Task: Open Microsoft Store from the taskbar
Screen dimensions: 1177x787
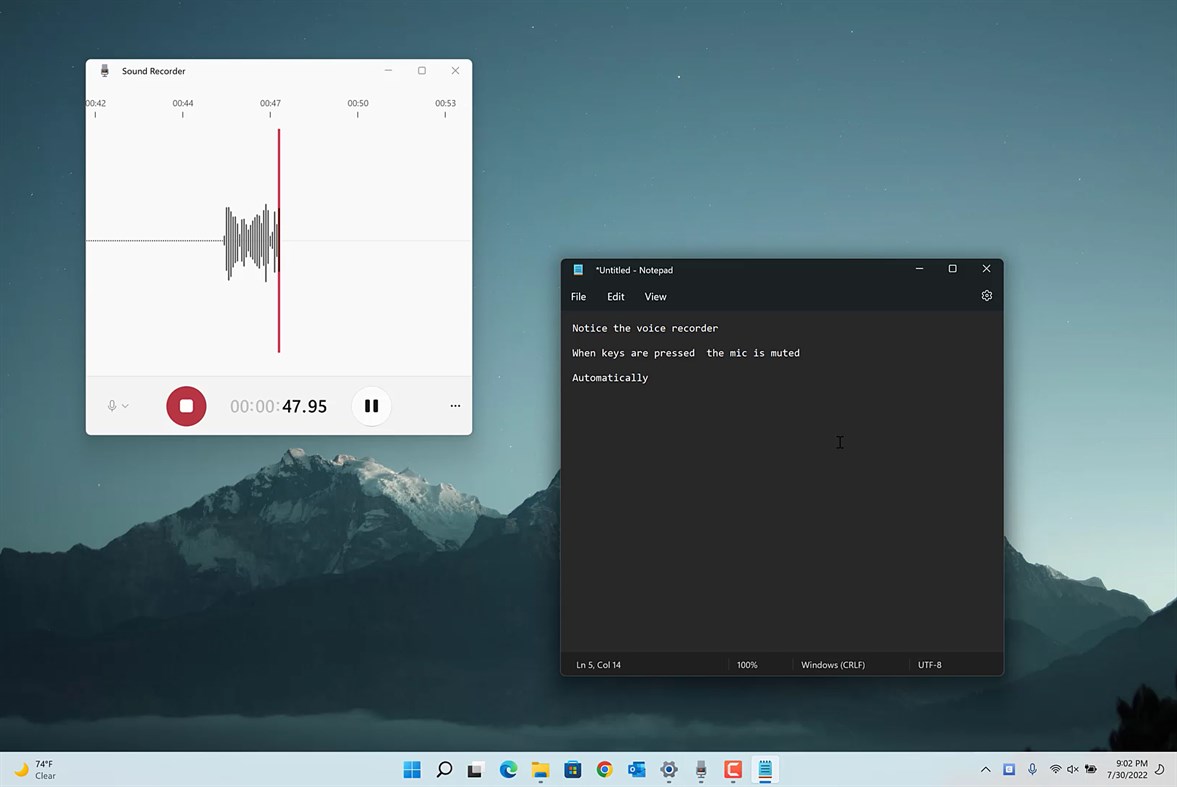Action: coord(572,770)
